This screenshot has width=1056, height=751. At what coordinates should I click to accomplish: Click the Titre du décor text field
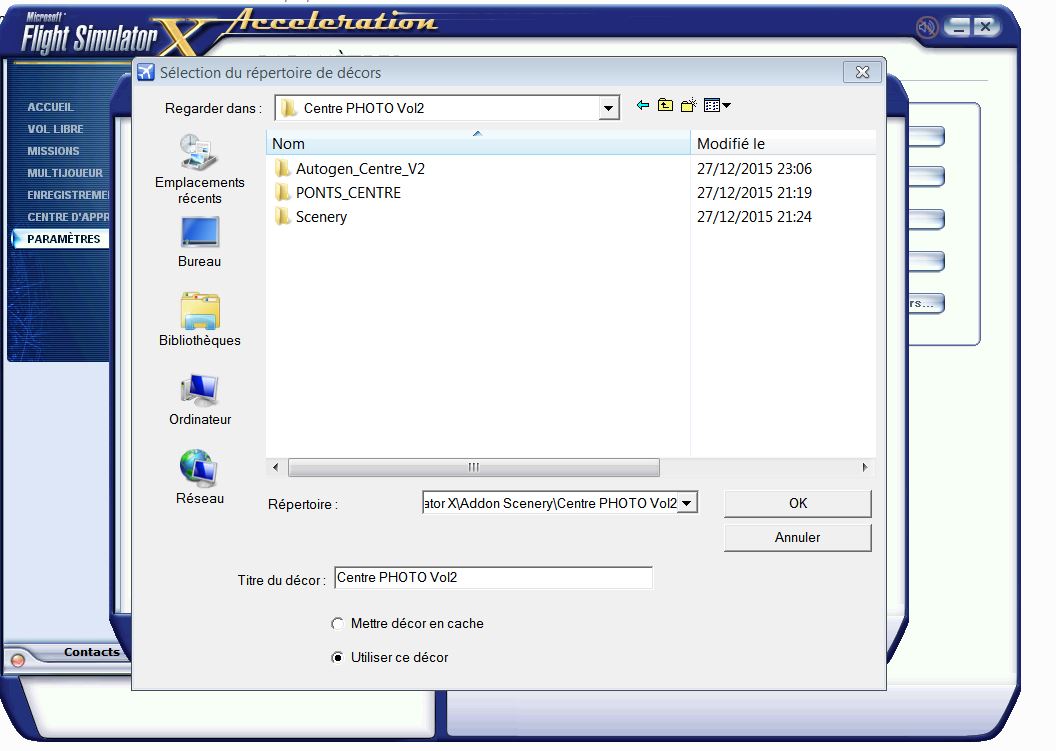tap(493, 578)
